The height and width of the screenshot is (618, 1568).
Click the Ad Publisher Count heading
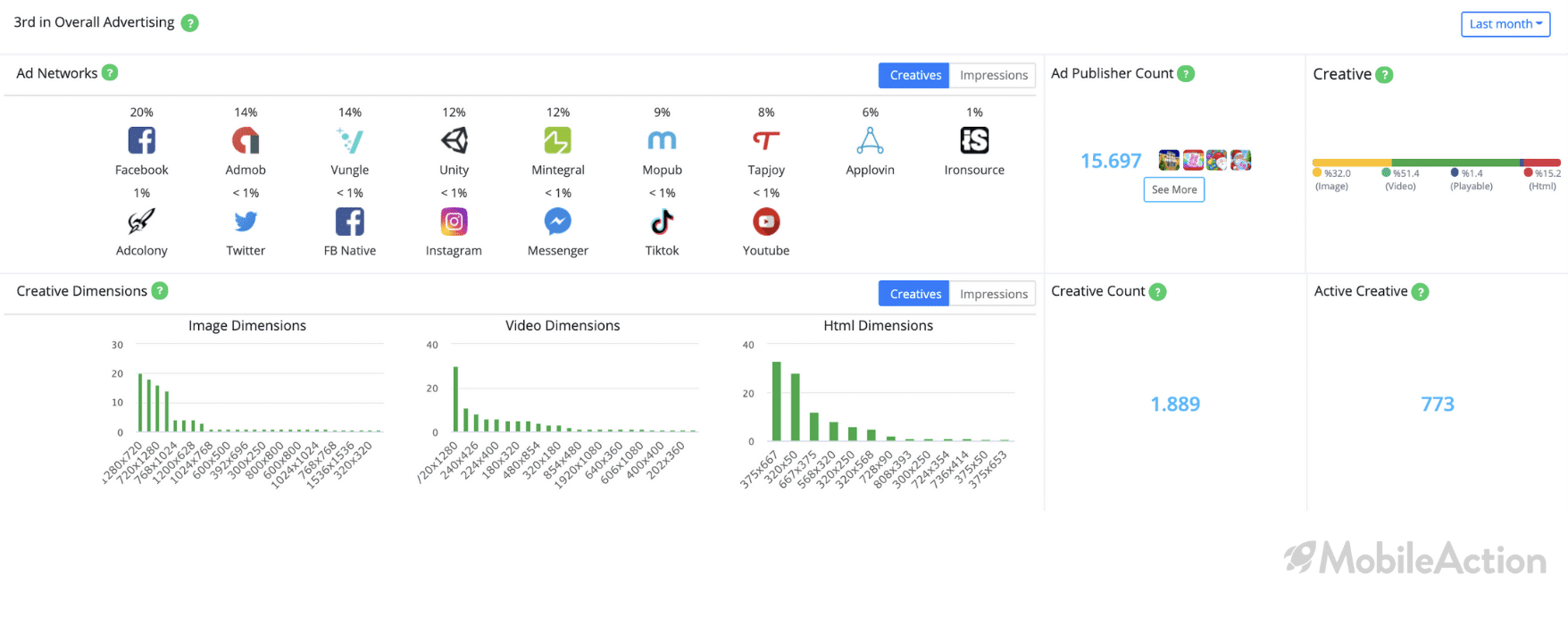tap(1113, 73)
